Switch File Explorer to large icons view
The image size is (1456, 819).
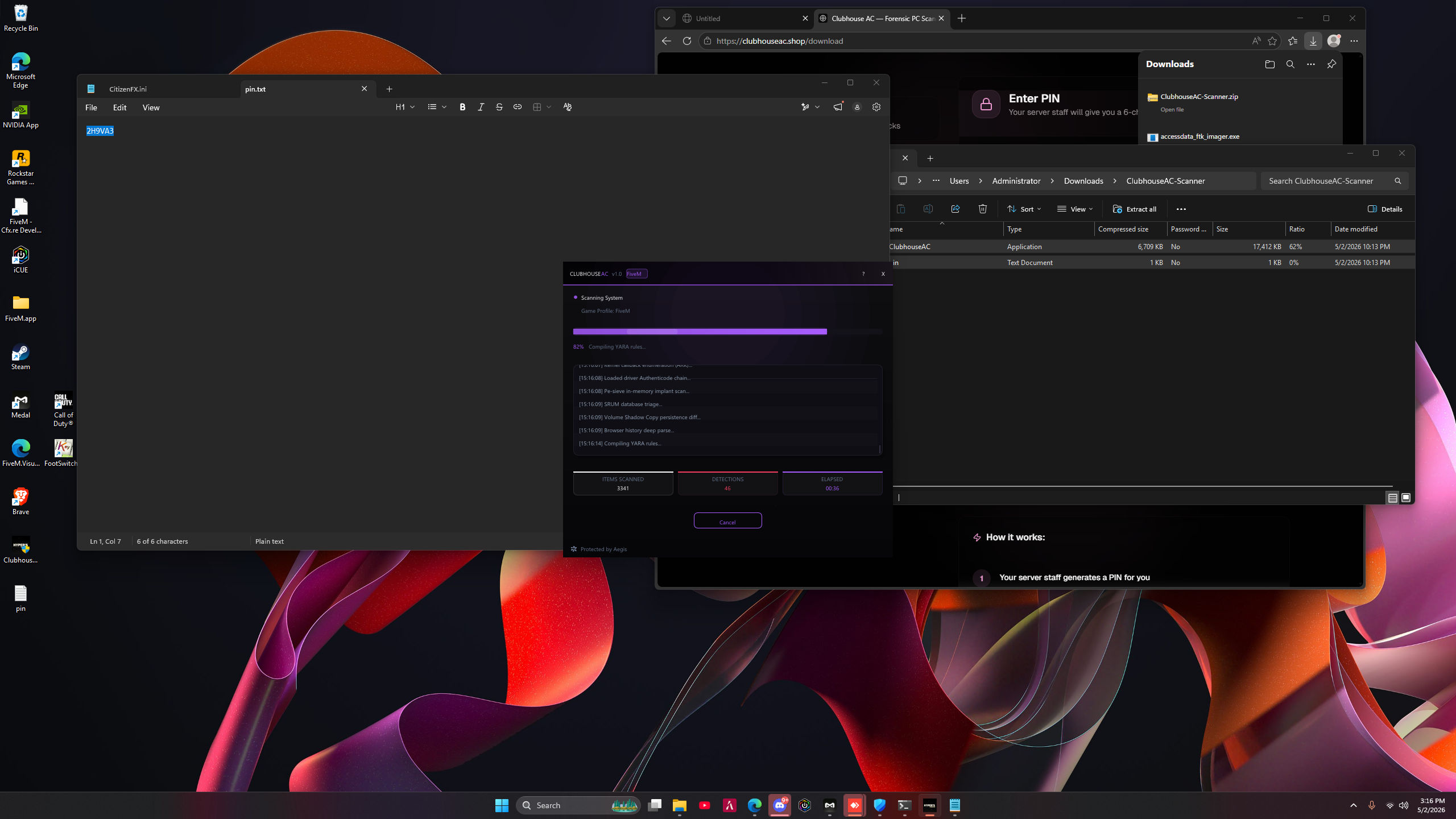point(1406,498)
